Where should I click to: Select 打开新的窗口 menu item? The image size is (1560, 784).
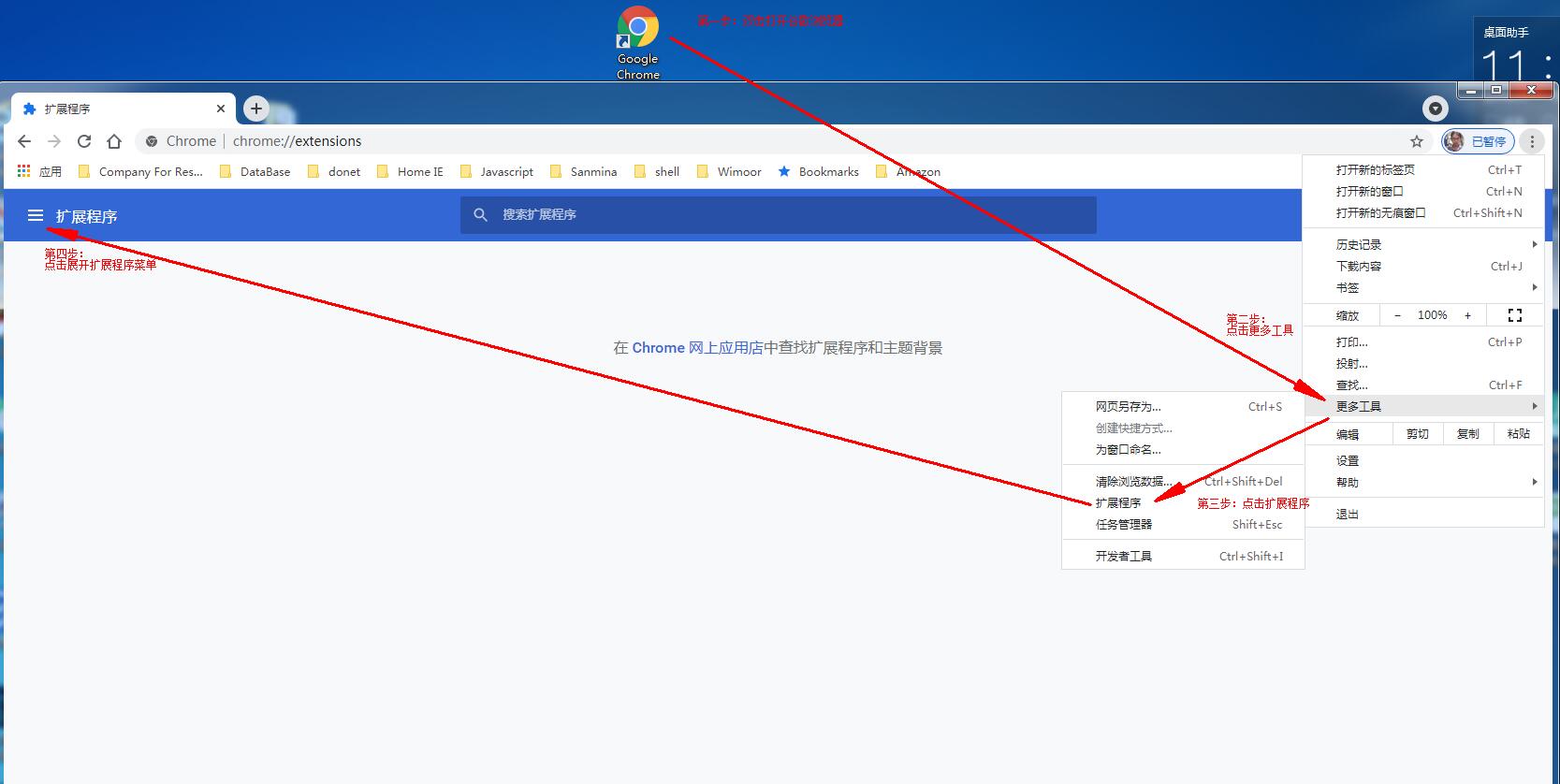(x=1423, y=192)
